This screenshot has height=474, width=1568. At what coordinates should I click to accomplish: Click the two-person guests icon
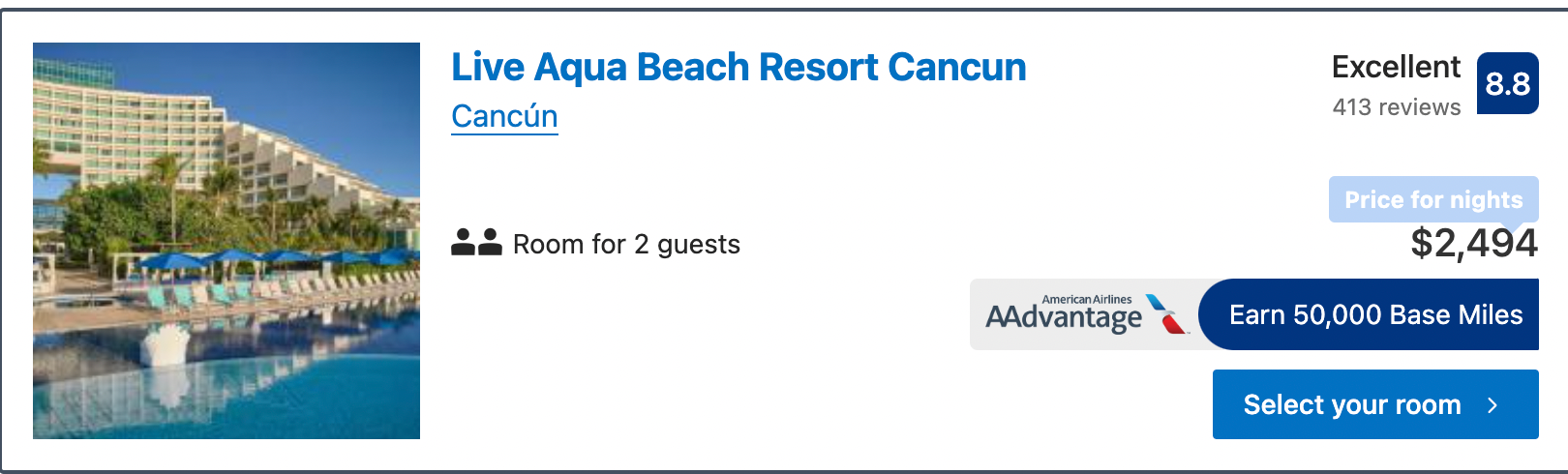point(476,243)
